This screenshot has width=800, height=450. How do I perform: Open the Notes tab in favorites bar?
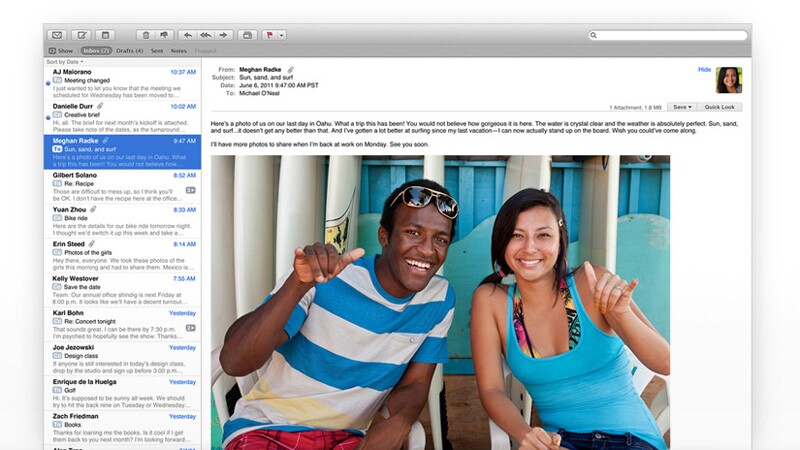[x=179, y=50]
